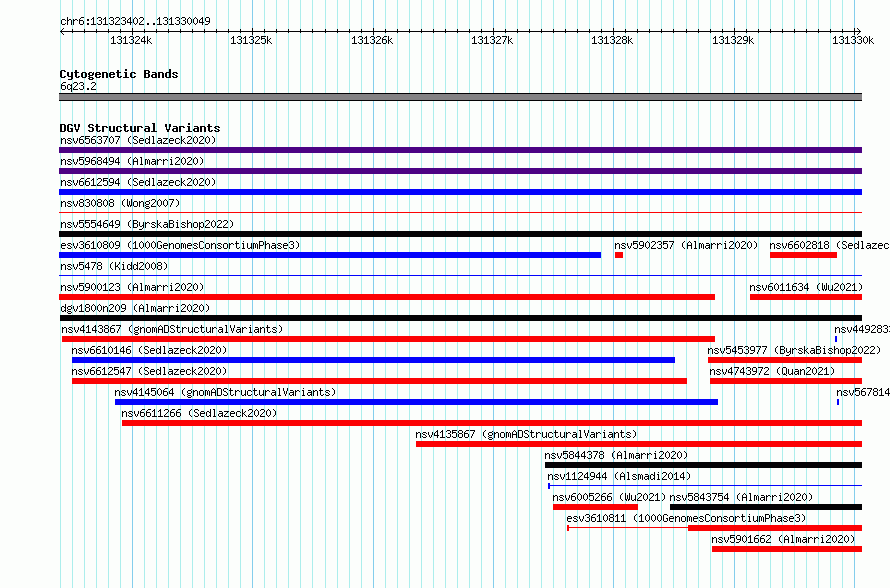Image resolution: width=890 pixels, height=588 pixels.
Task: Select esv3610809 (1000GenomesConsortiumPhase3) label
Action: click(180, 245)
